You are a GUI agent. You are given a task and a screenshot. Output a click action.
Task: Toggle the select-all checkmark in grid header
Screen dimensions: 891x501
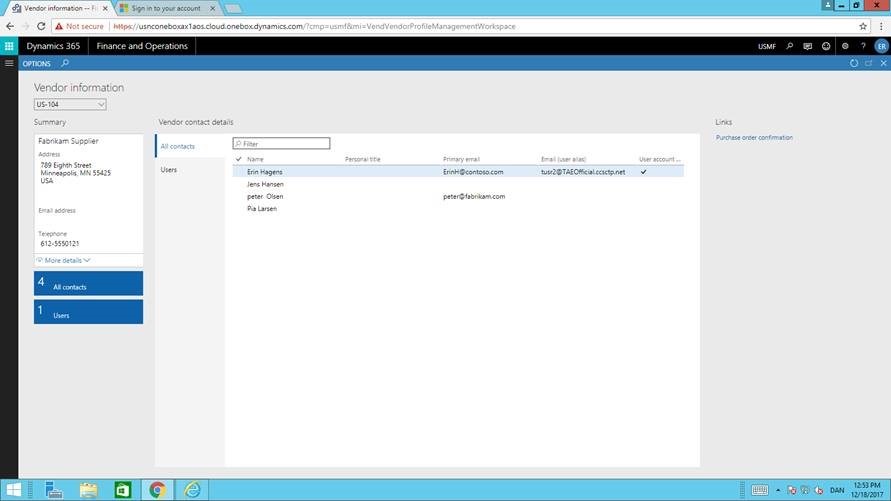(239, 159)
